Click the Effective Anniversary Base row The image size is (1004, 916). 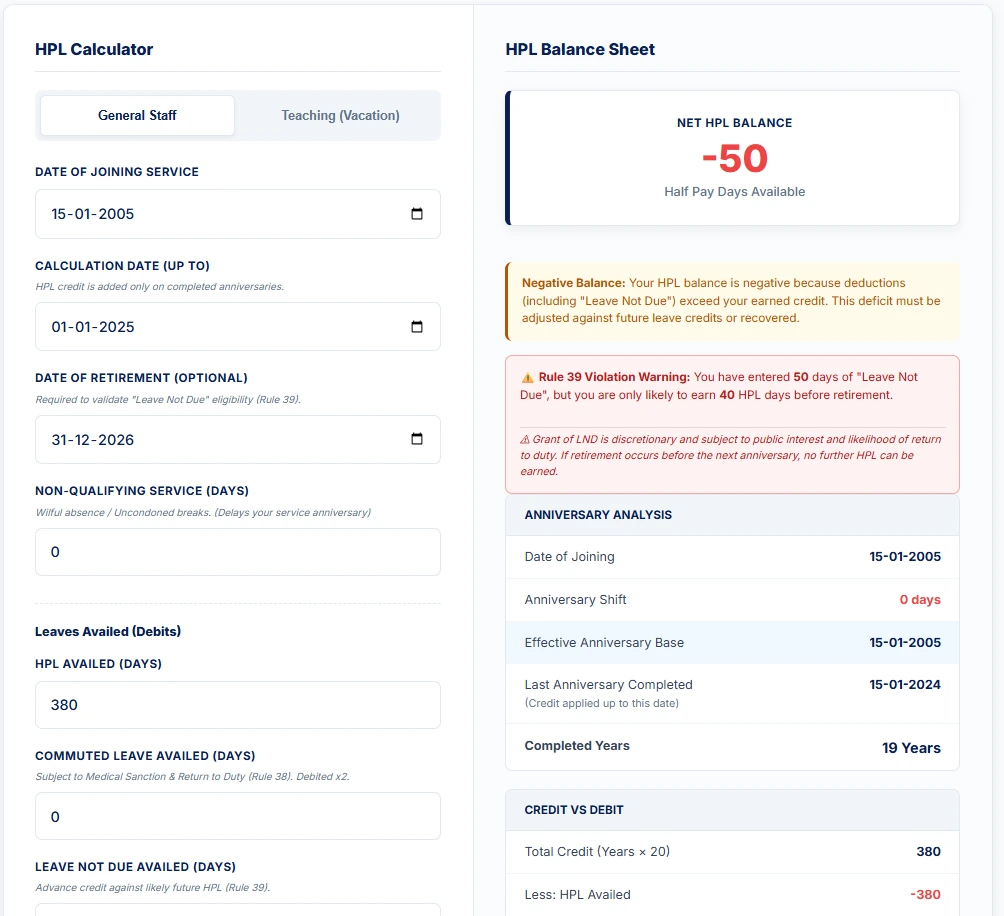pyautogui.click(x=734, y=642)
